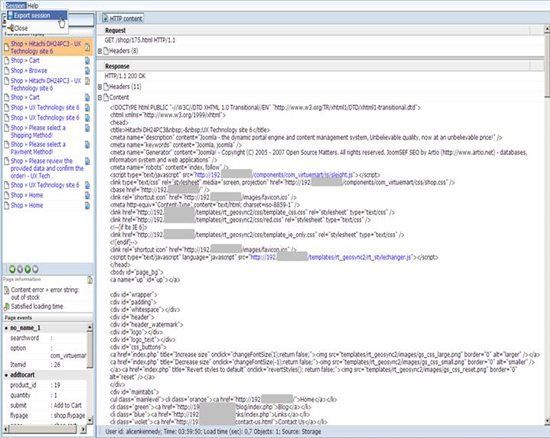Click the div id="wrapper" line
550x438 pixels.
tap(133, 295)
